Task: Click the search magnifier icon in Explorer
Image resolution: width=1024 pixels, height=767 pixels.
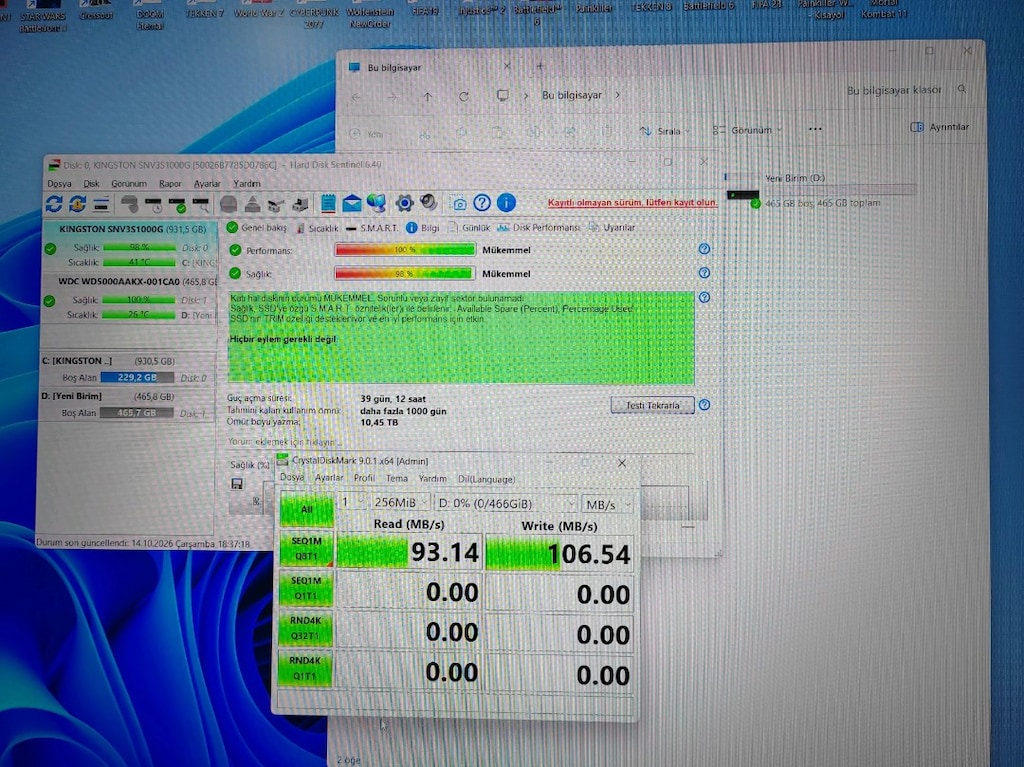Action: (961, 89)
